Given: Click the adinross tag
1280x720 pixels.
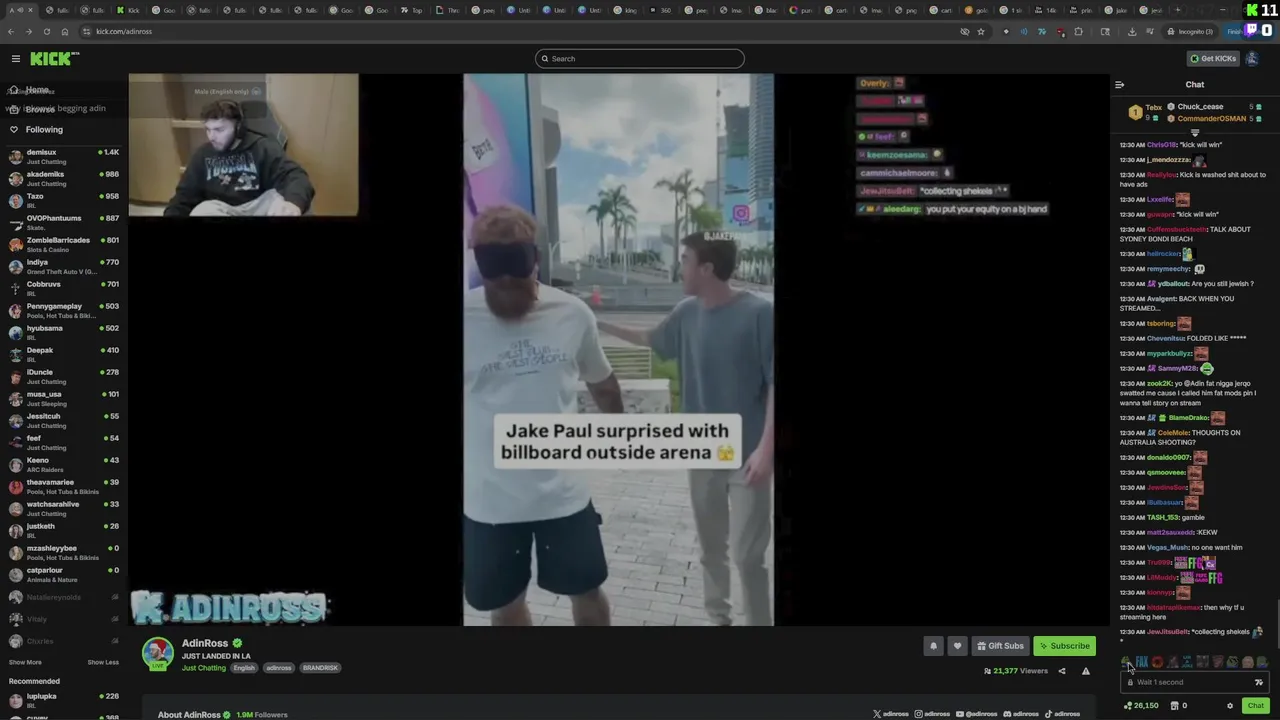Looking at the screenshot, I should click(279, 668).
